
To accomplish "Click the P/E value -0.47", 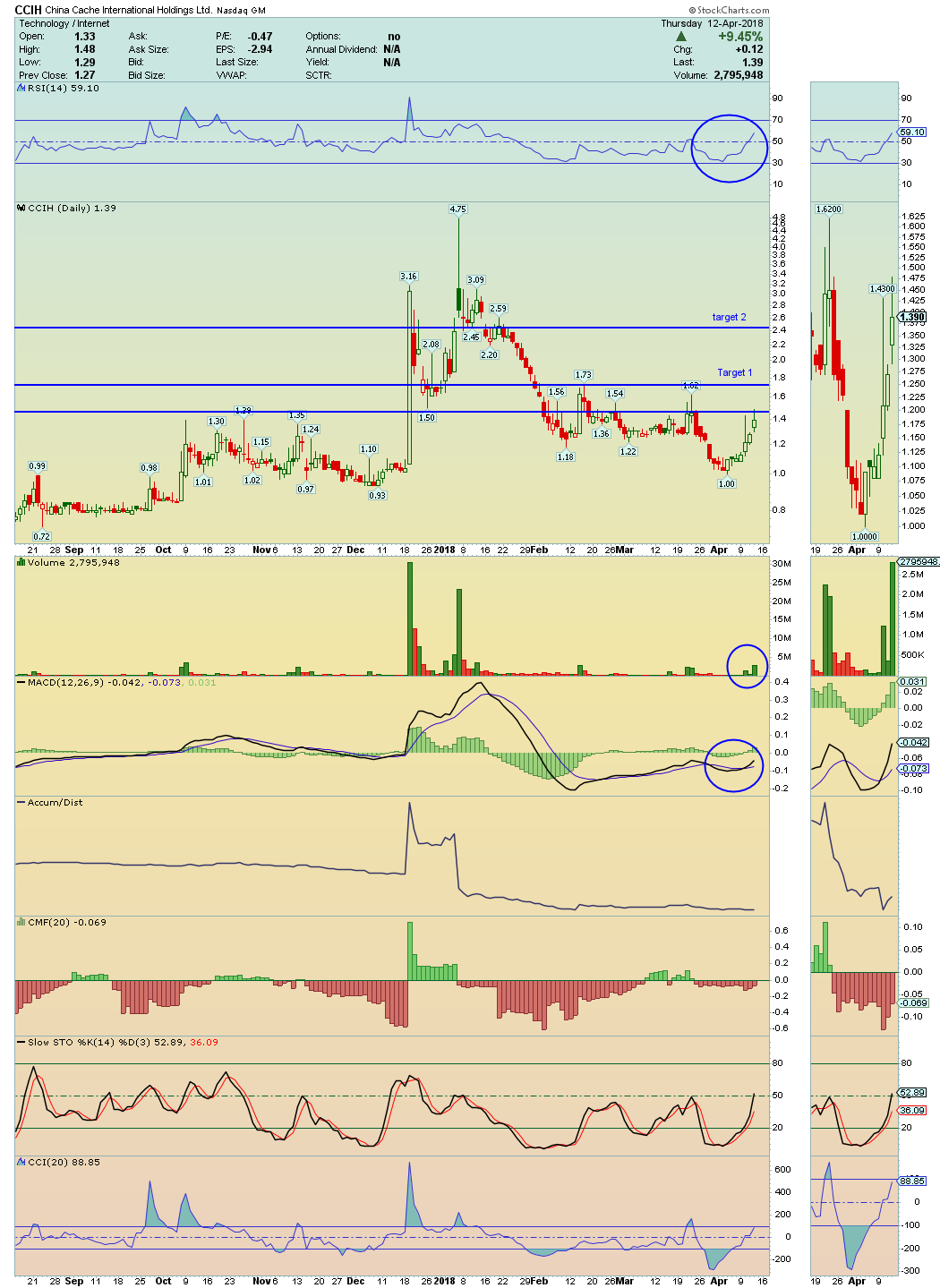I will (x=261, y=37).
